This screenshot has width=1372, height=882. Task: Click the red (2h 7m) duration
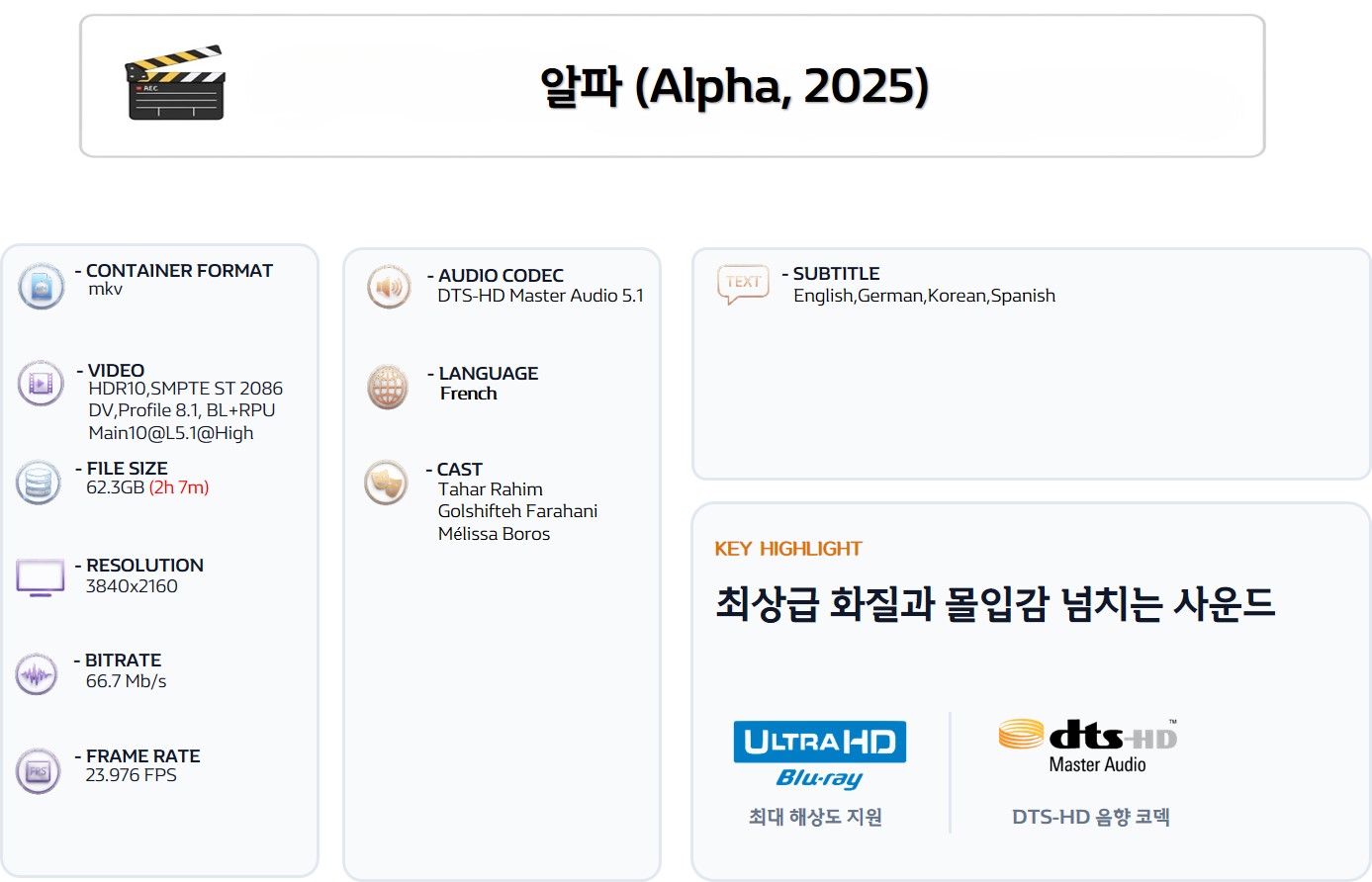(179, 487)
